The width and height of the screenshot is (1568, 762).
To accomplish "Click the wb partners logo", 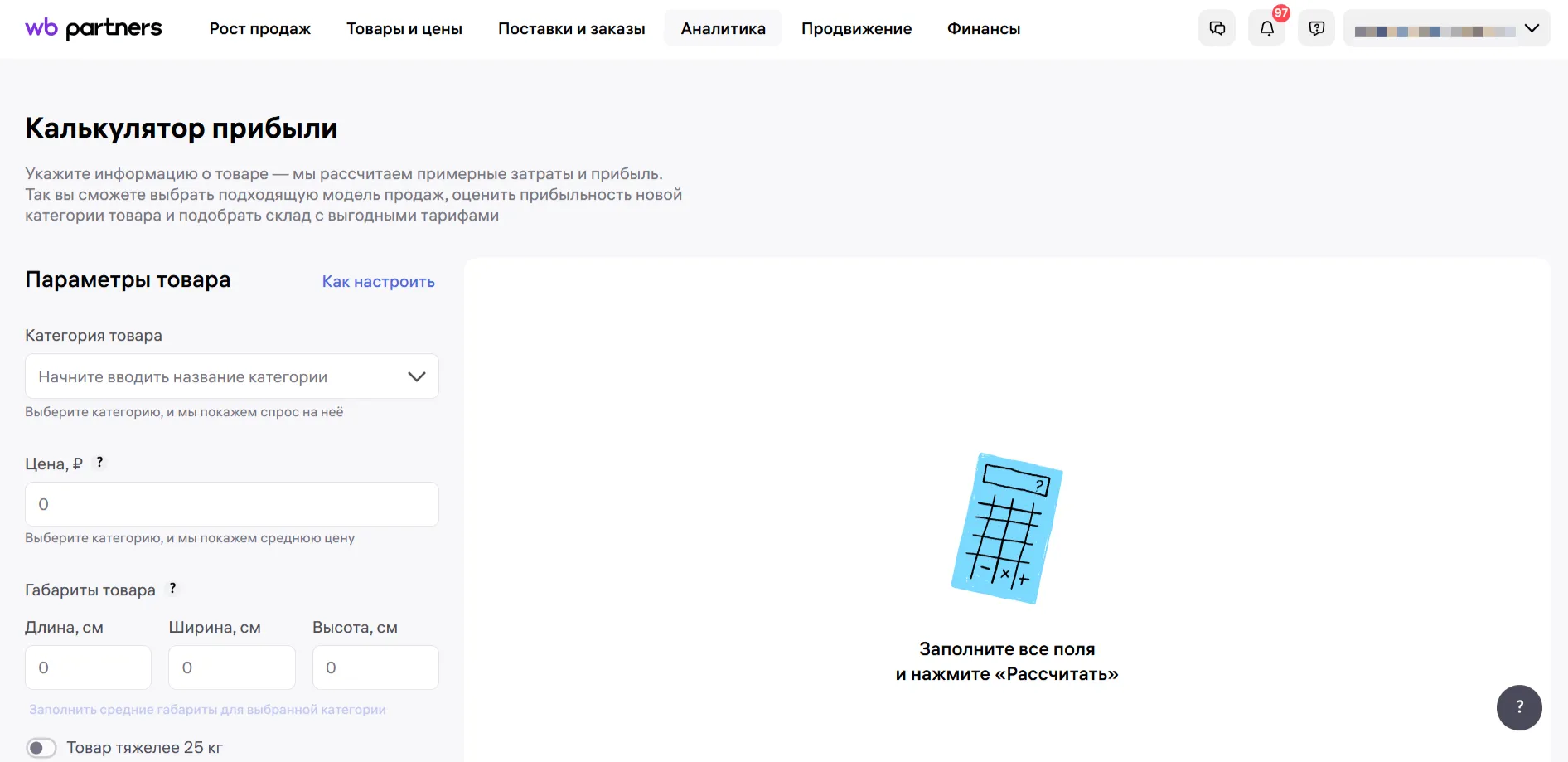I will tap(94, 28).
